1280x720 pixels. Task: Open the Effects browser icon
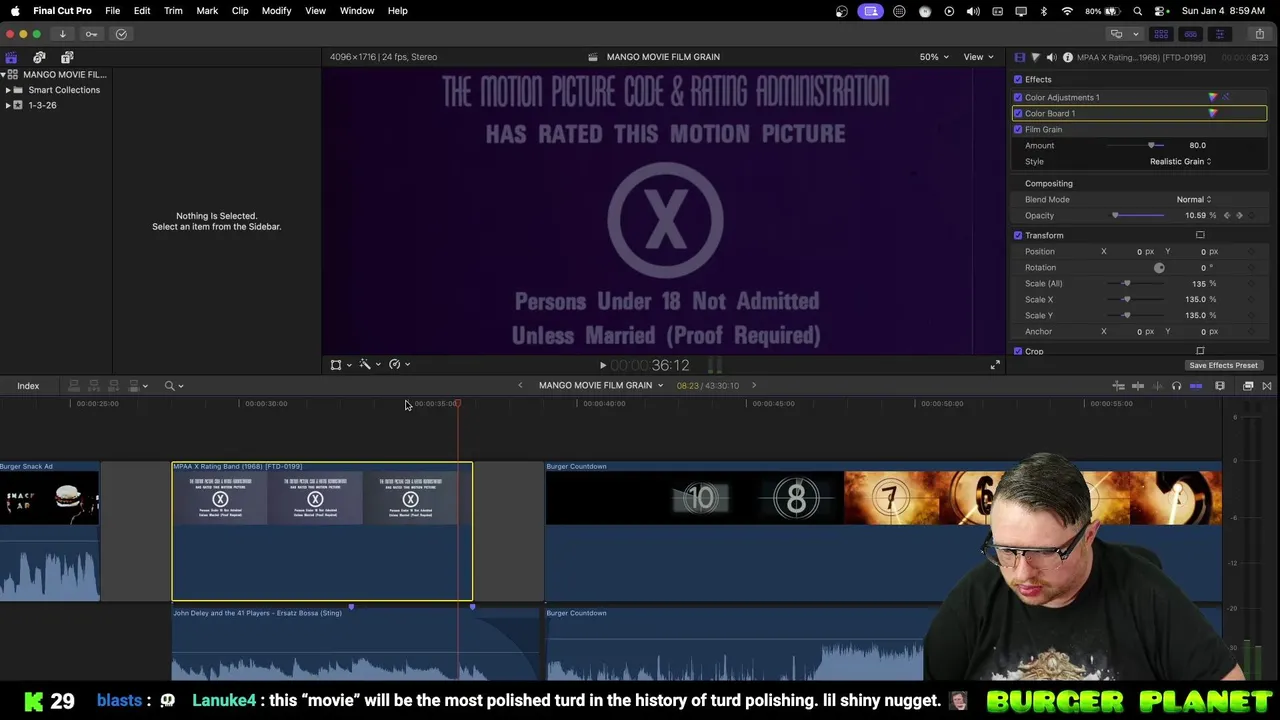click(x=1248, y=386)
